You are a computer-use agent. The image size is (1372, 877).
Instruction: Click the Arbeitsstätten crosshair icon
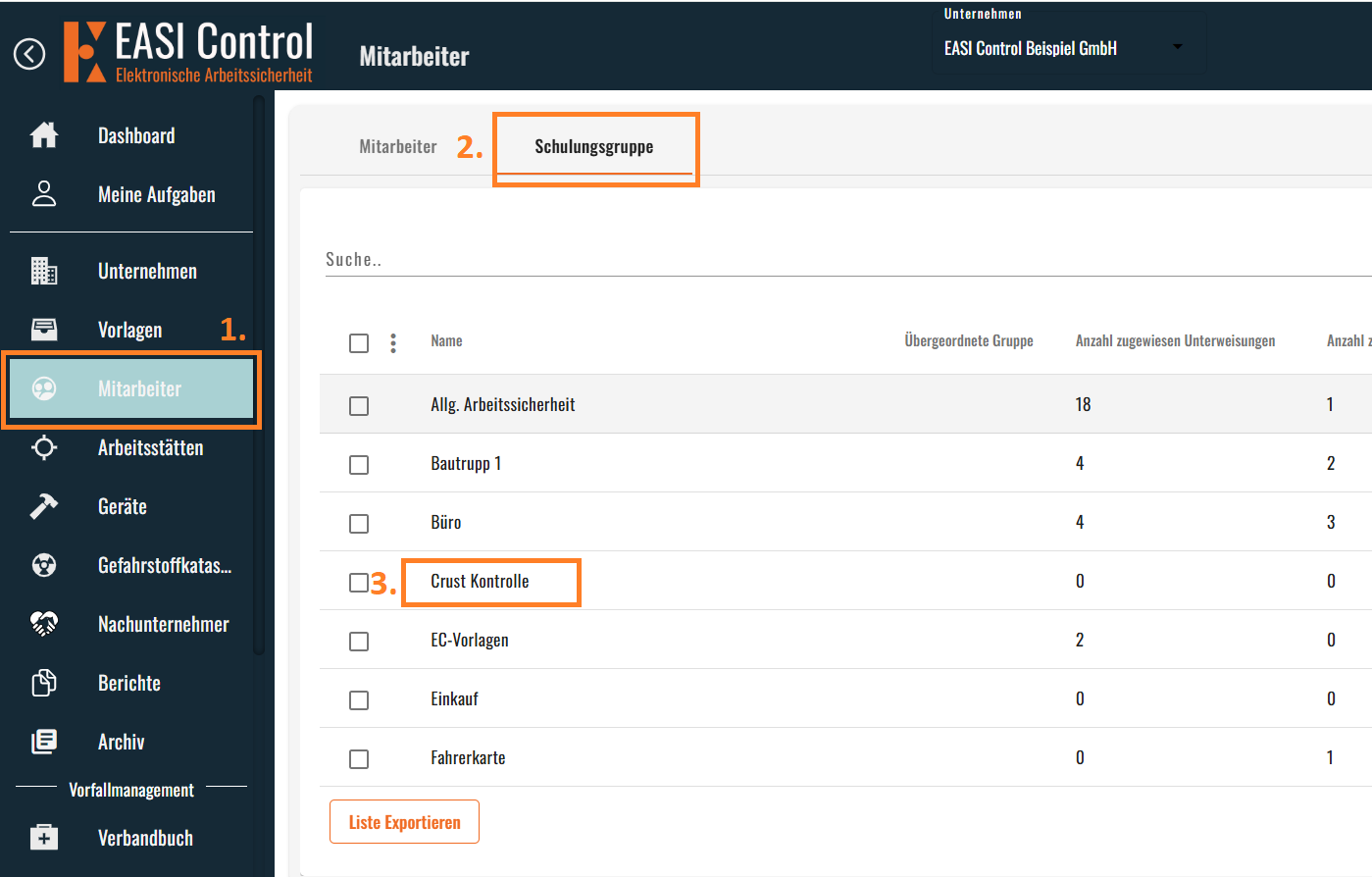point(44,447)
